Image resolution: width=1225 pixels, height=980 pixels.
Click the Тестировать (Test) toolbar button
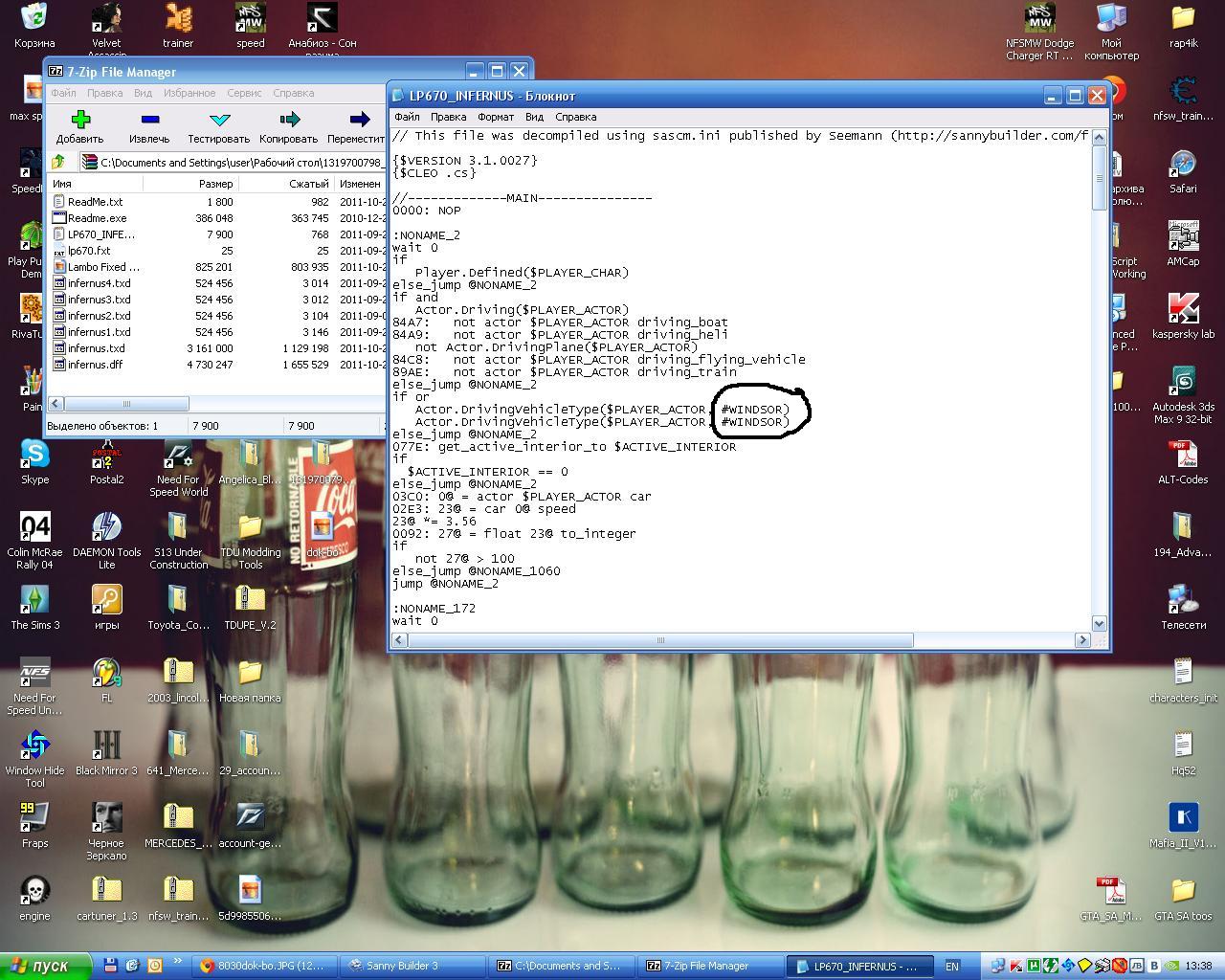218,126
